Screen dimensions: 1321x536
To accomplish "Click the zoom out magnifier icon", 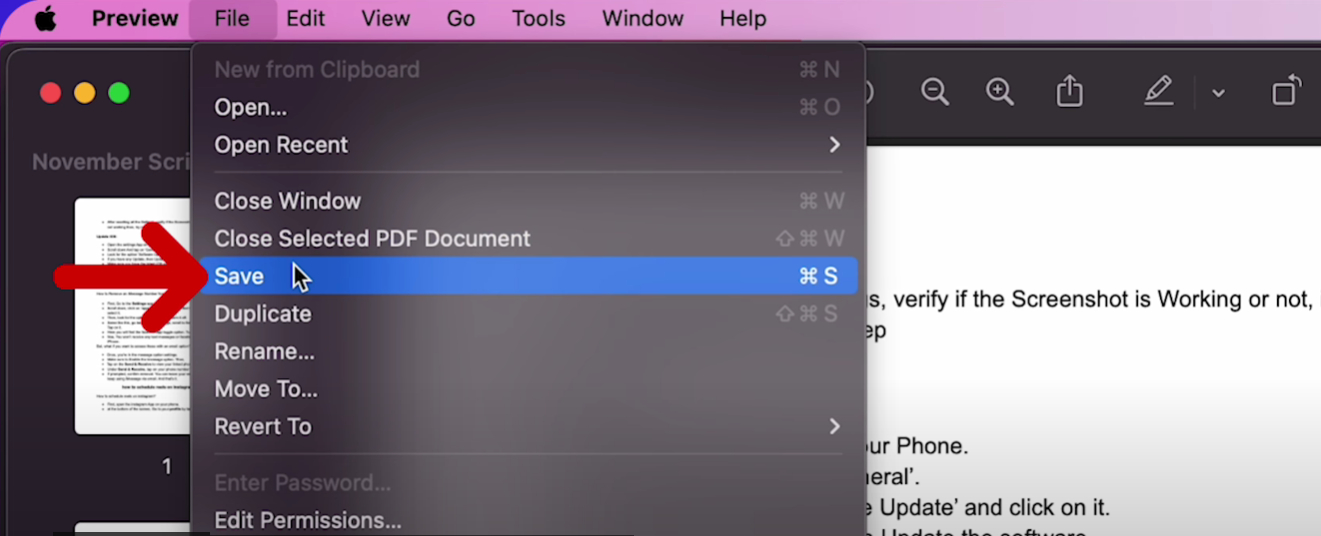I will [935, 92].
